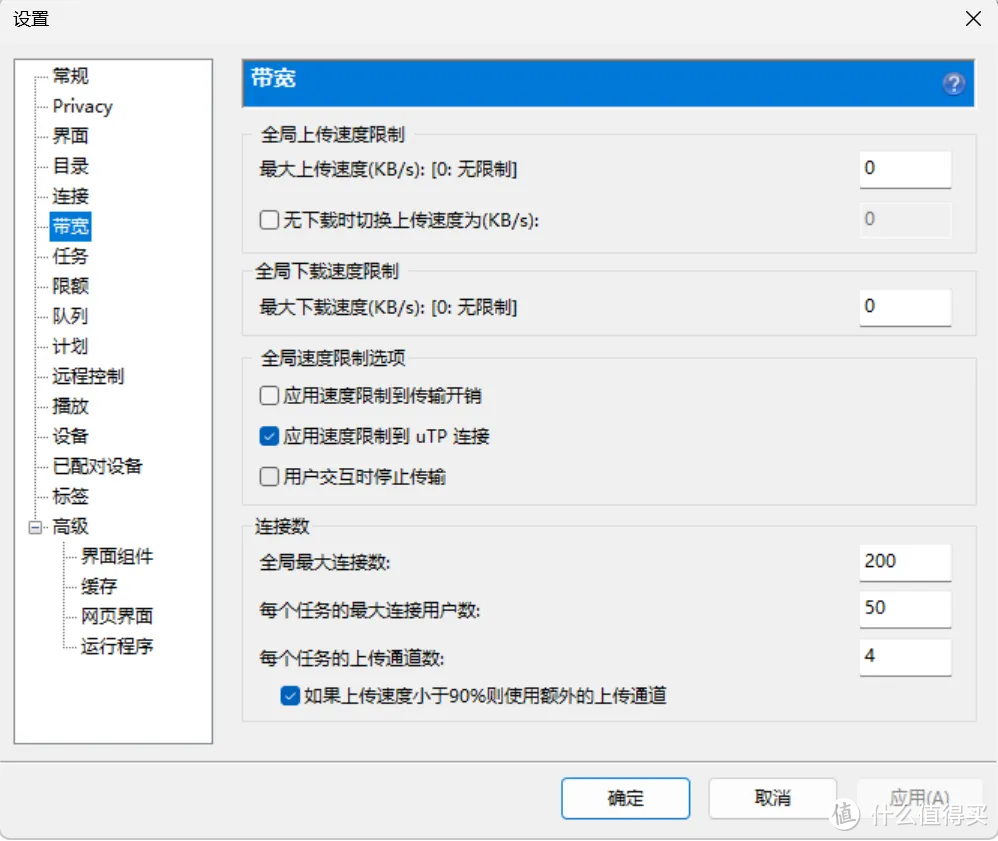
Task: Confirm settings with the 确定 button
Action: point(625,798)
